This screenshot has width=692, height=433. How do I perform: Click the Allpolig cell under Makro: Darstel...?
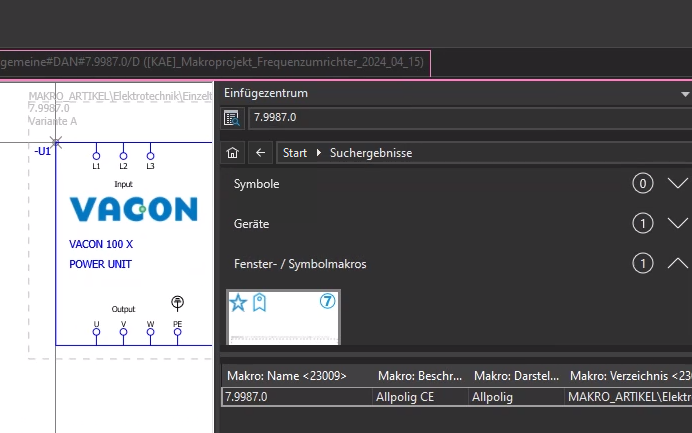[516, 397]
